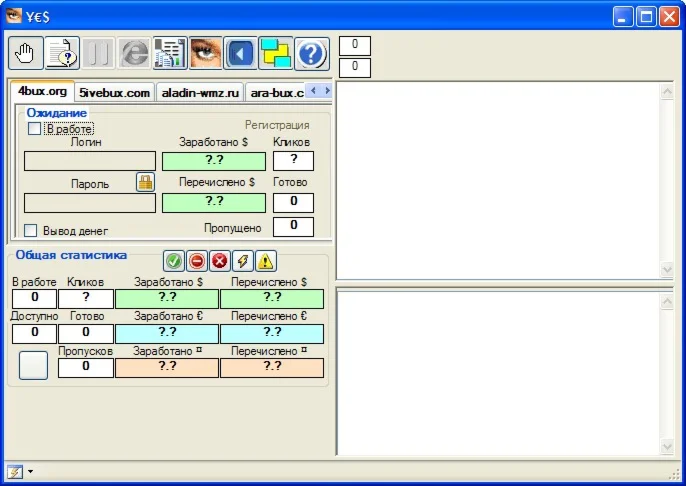Click inside the lower log text area
The image size is (686, 486).
498,374
